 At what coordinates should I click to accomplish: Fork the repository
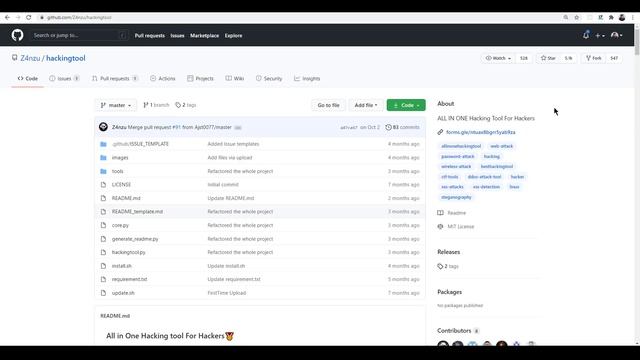(x=593, y=58)
